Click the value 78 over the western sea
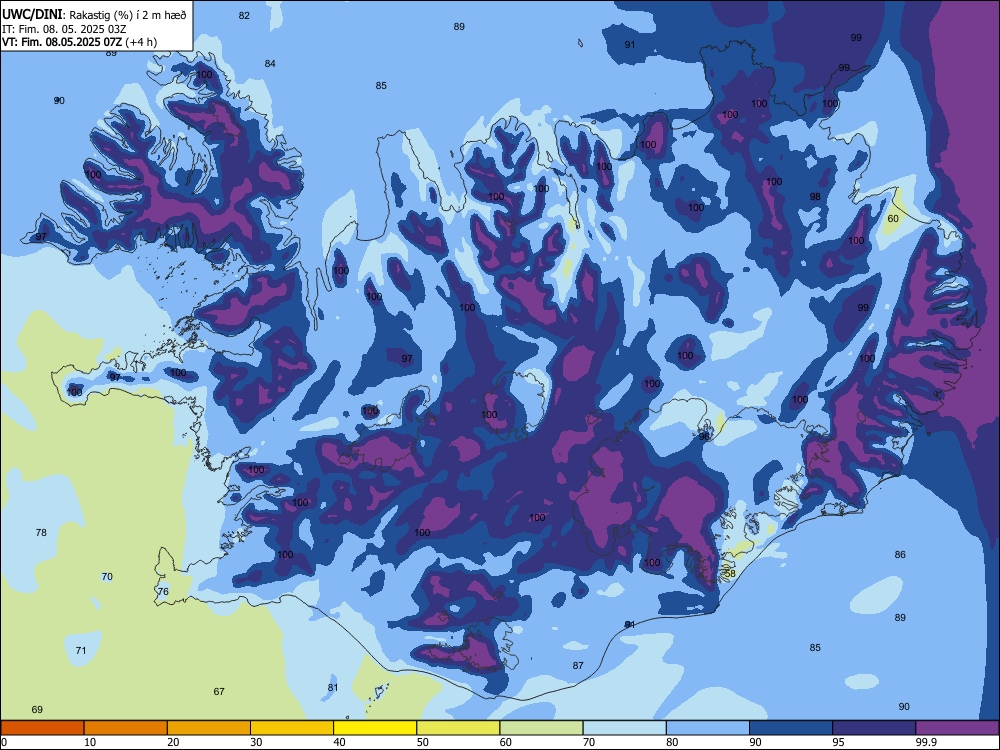Viewport: 1000px width, 750px height. pos(41,532)
